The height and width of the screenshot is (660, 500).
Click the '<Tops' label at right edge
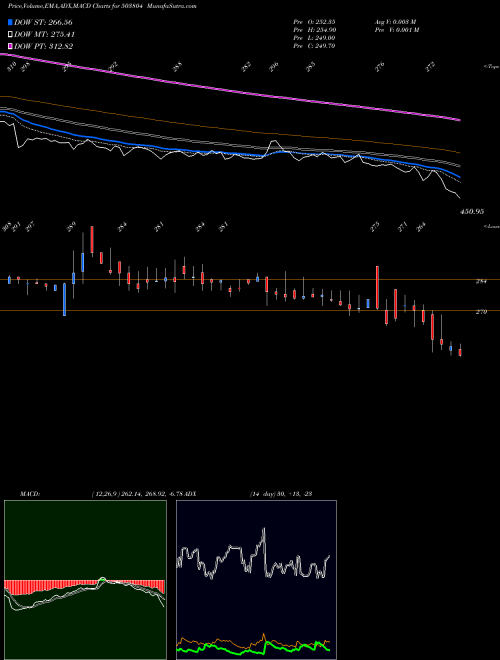[491, 67]
